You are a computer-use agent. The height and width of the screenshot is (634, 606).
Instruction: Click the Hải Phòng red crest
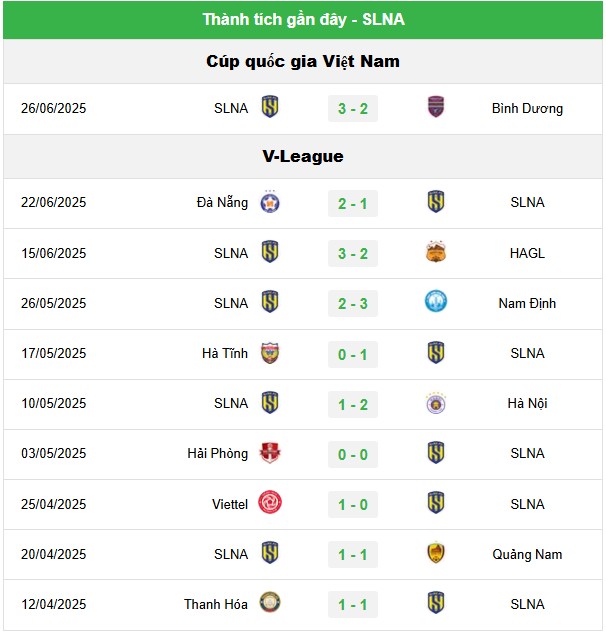(x=270, y=452)
